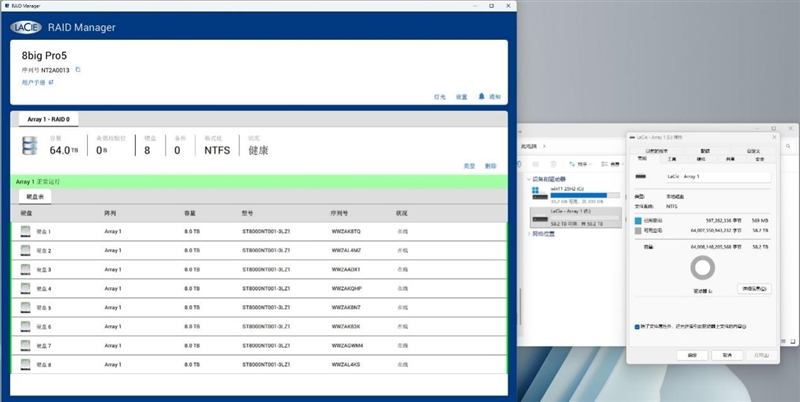This screenshot has height=402, width=800.
Task: Copy the serial number NT2A0013 using the copy icon
Action: [78, 70]
